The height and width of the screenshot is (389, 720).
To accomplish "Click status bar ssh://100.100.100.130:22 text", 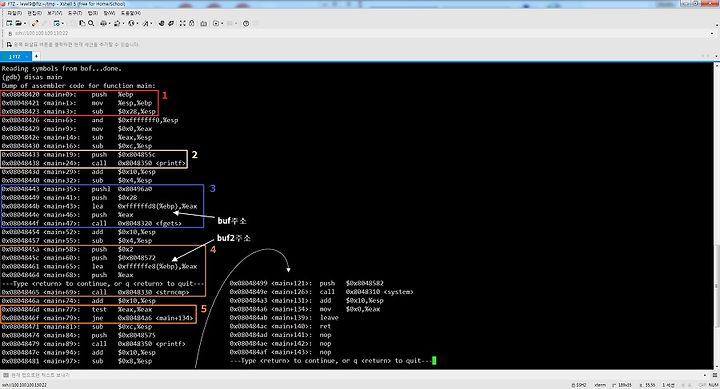I will click(x=24, y=385).
